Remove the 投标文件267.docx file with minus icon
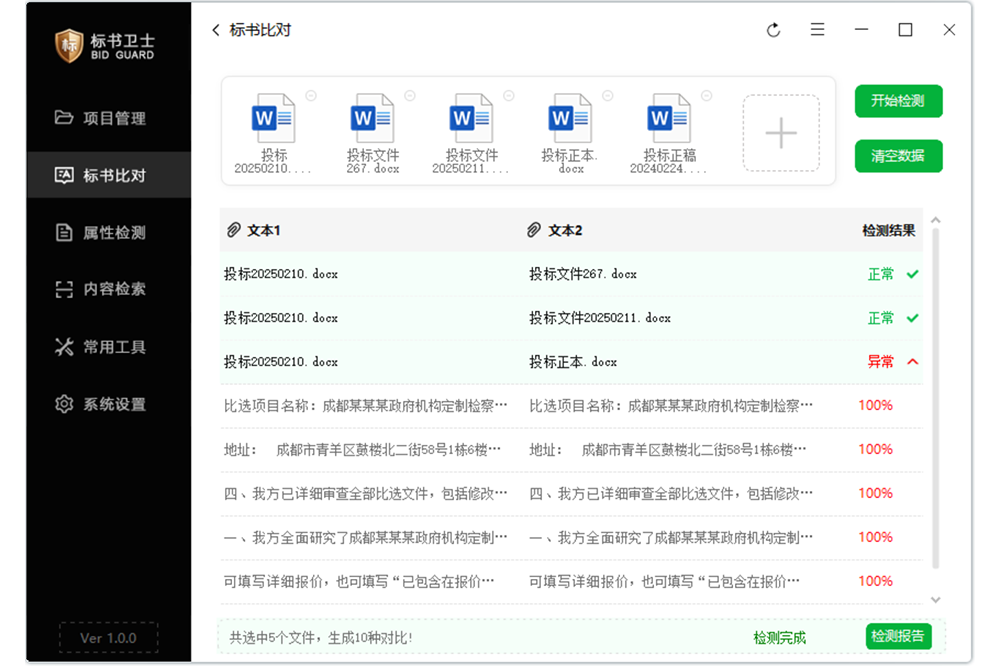 409,96
